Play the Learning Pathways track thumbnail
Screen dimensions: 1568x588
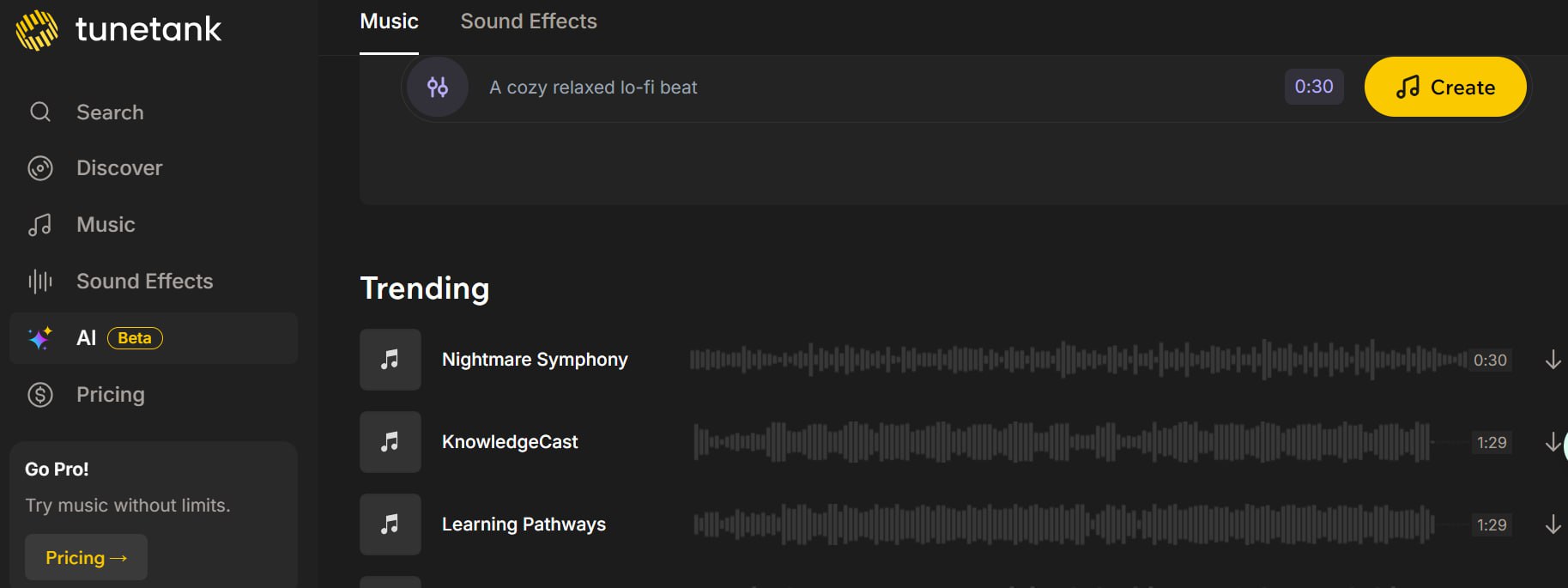[390, 524]
